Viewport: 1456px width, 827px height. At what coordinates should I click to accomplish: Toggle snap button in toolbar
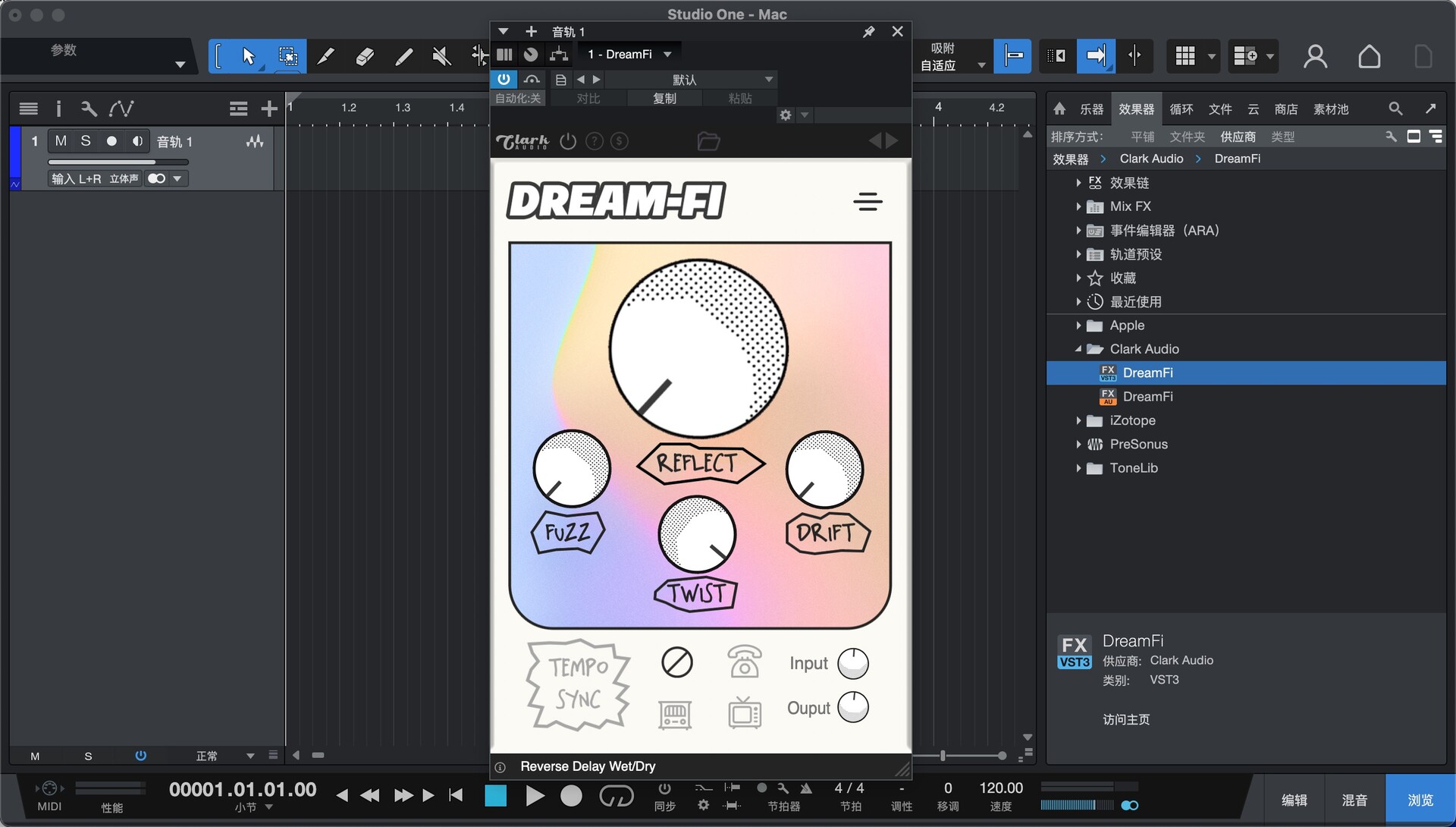[x=1013, y=55]
